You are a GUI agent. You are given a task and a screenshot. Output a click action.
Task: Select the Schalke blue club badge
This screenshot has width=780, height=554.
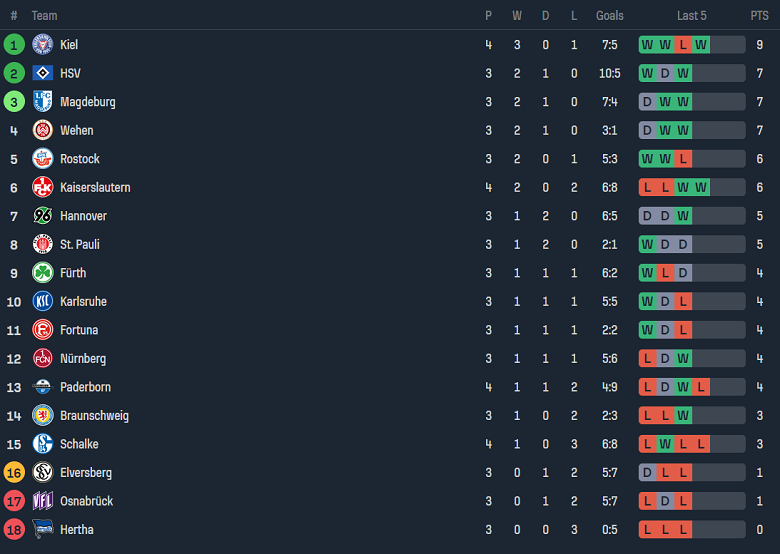tap(42, 444)
